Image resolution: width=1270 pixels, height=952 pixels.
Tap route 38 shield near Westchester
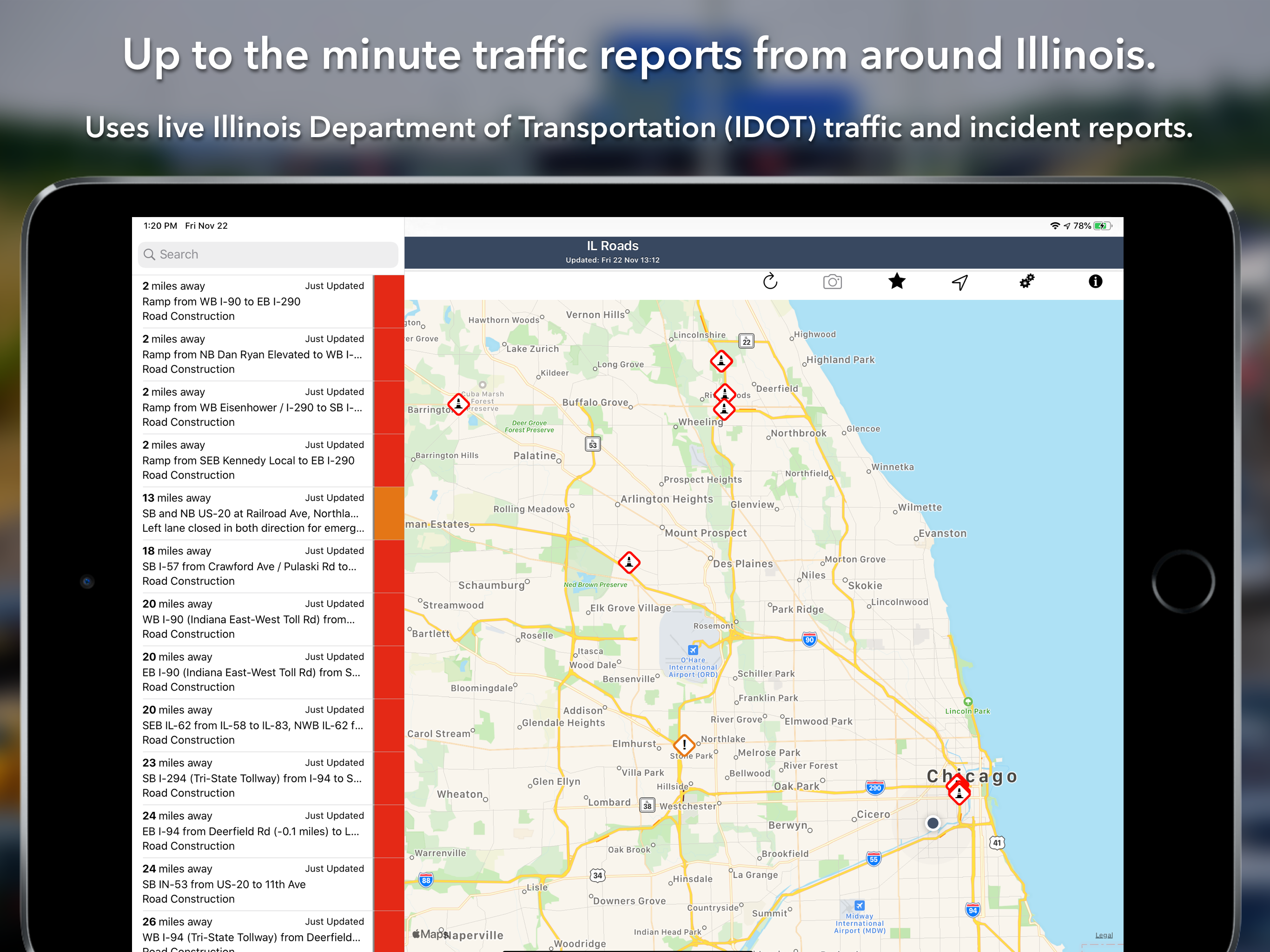click(647, 806)
